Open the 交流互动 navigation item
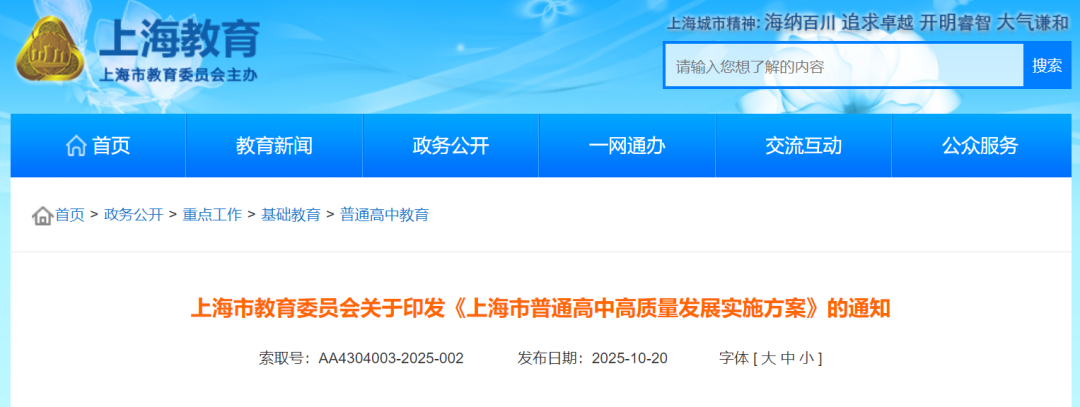The width and height of the screenshot is (1080, 407). [803, 146]
